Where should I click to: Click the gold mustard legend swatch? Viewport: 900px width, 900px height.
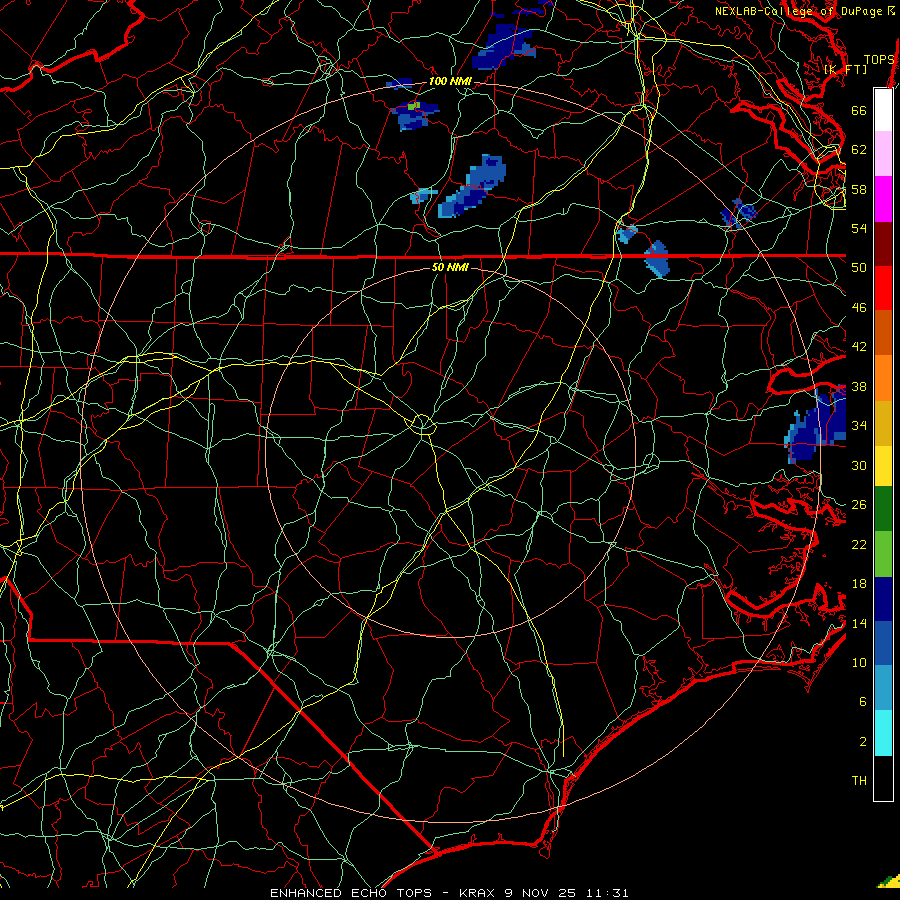pyautogui.click(x=883, y=422)
